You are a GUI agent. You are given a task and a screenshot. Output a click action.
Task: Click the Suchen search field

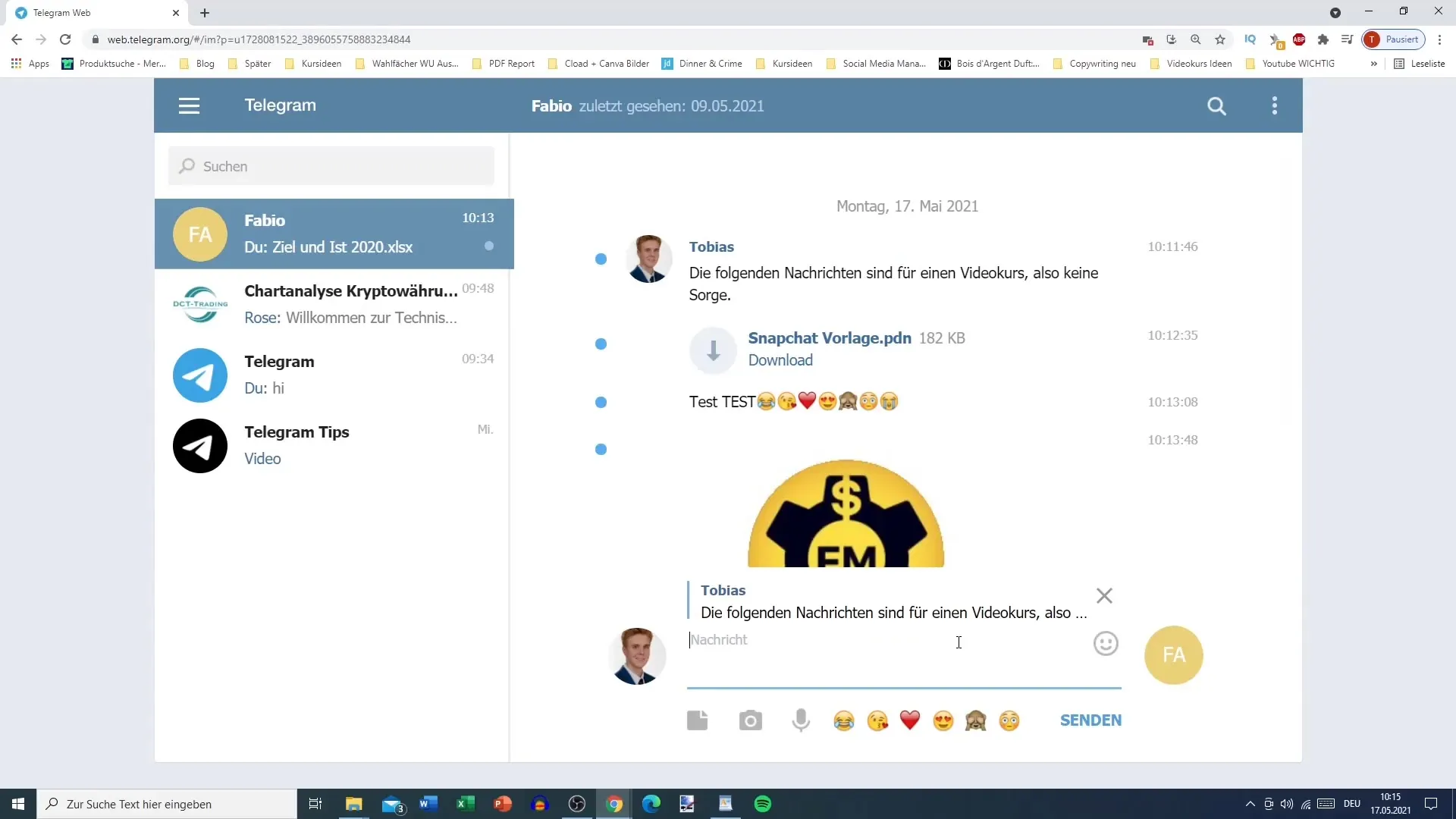click(331, 166)
